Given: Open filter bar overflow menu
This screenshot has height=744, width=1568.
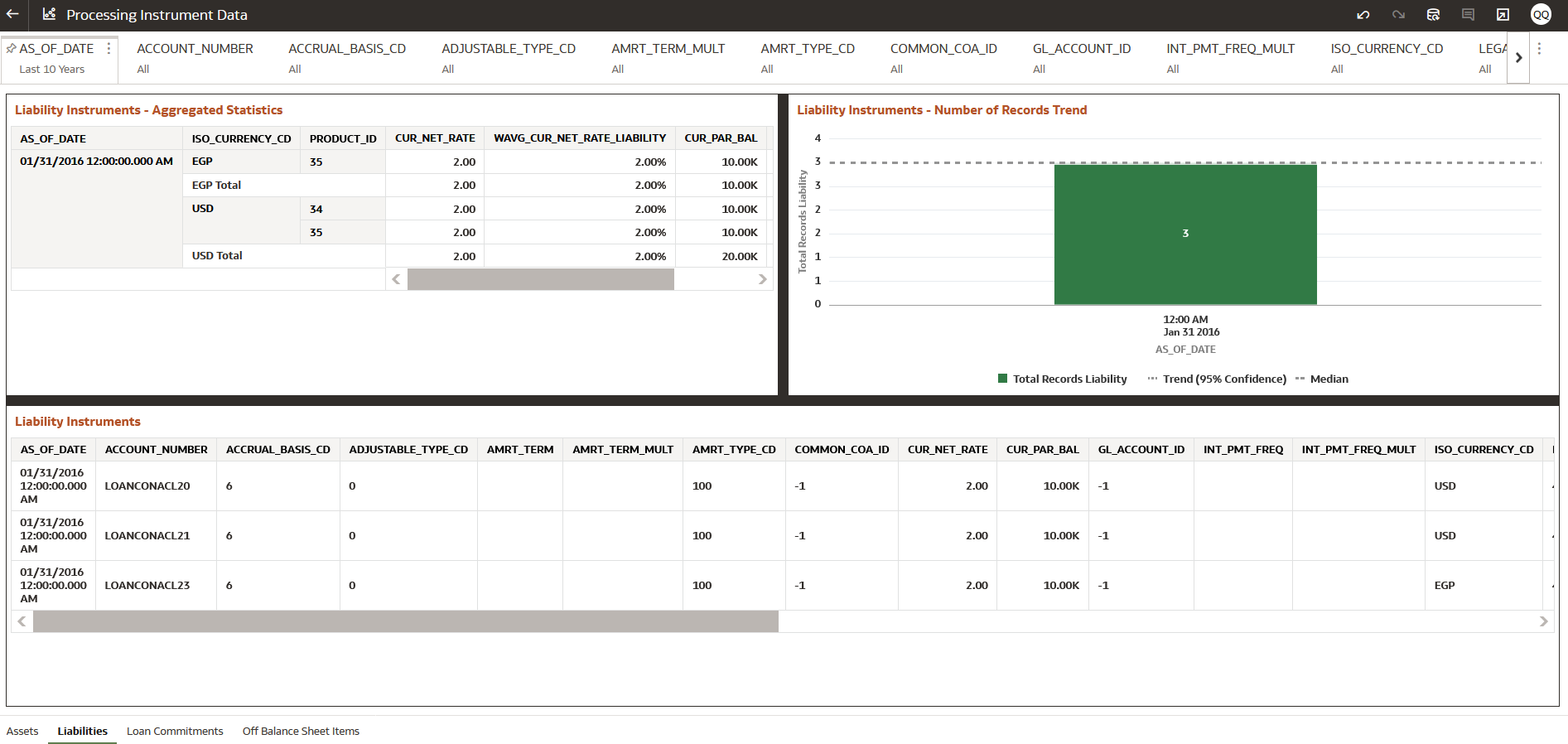Looking at the screenshot, I should point(1539,49).
